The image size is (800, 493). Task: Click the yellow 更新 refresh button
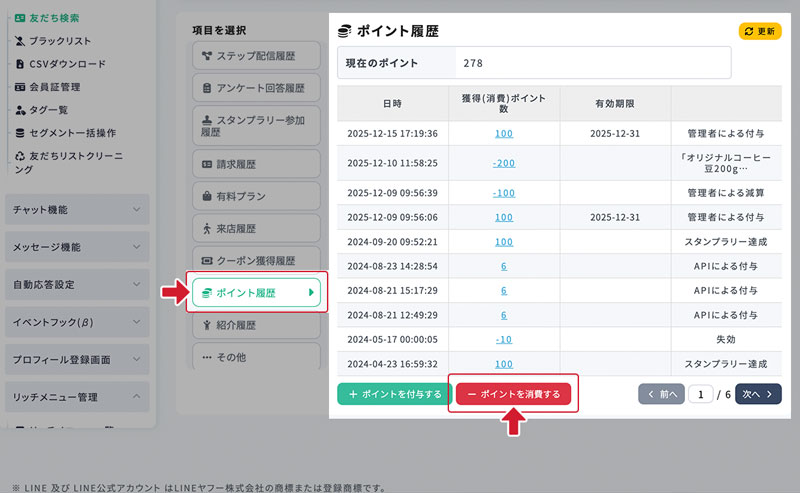759,31
